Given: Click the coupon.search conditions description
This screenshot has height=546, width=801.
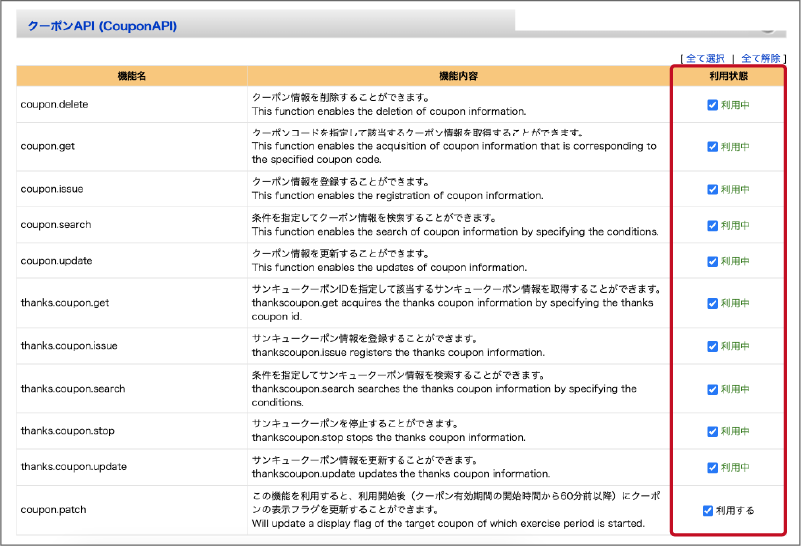Looking at the screenshot, I should point(455,225).
